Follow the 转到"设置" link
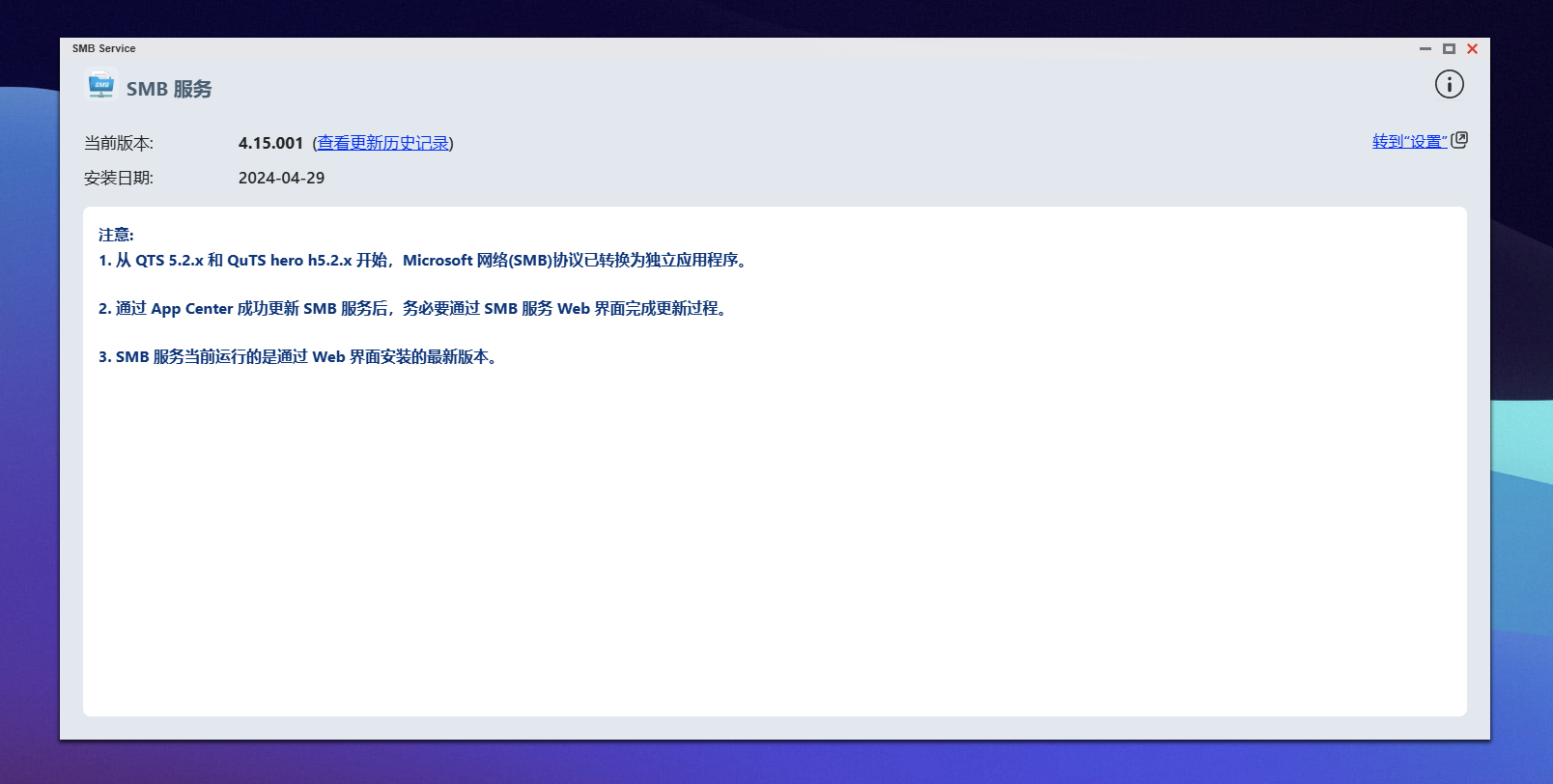1553x784 pixels. [1410, 141]
